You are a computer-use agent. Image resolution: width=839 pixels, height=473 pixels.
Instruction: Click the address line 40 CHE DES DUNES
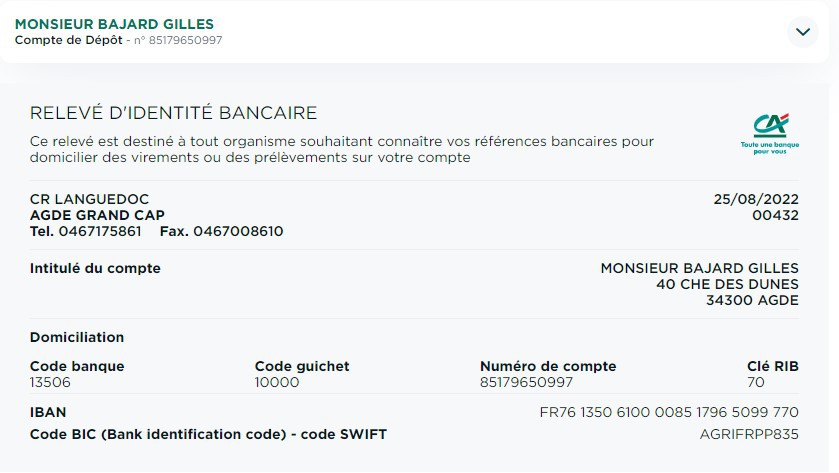(728, 284)
